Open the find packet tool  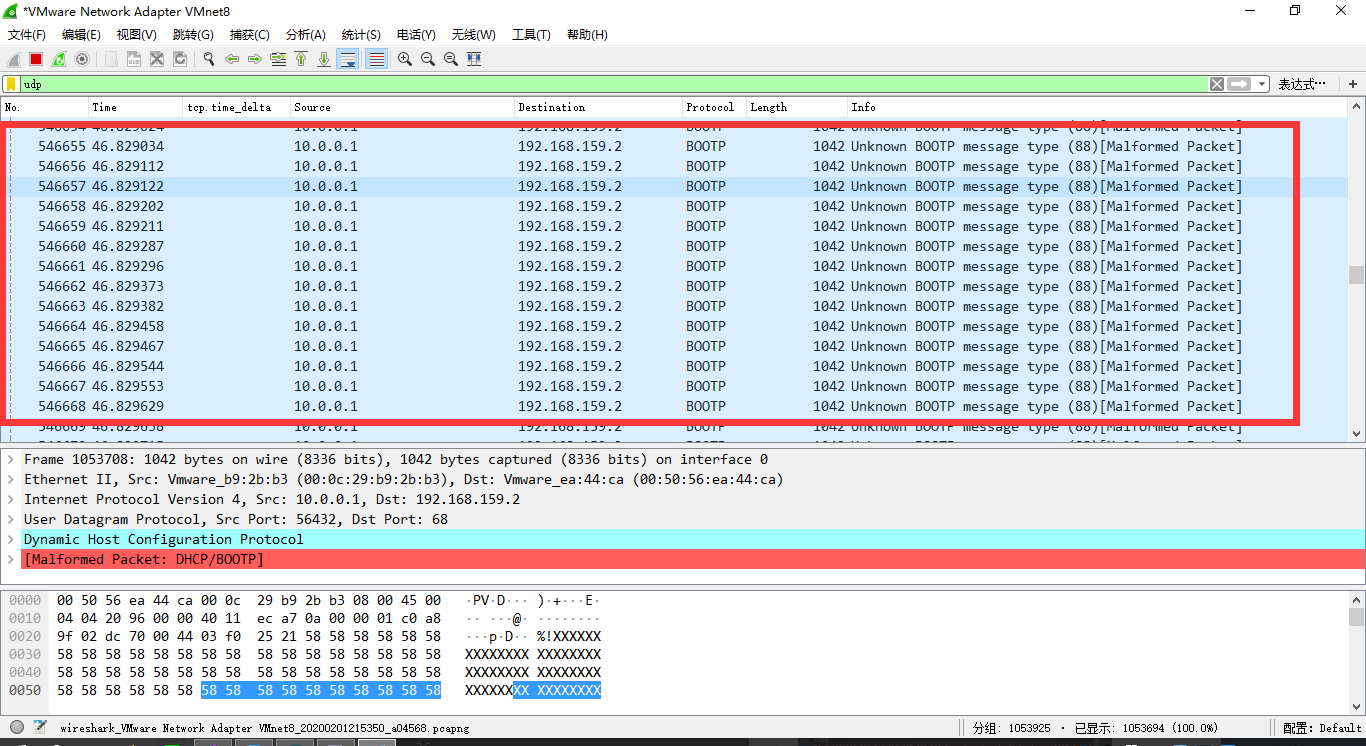[x=208, y=59]
